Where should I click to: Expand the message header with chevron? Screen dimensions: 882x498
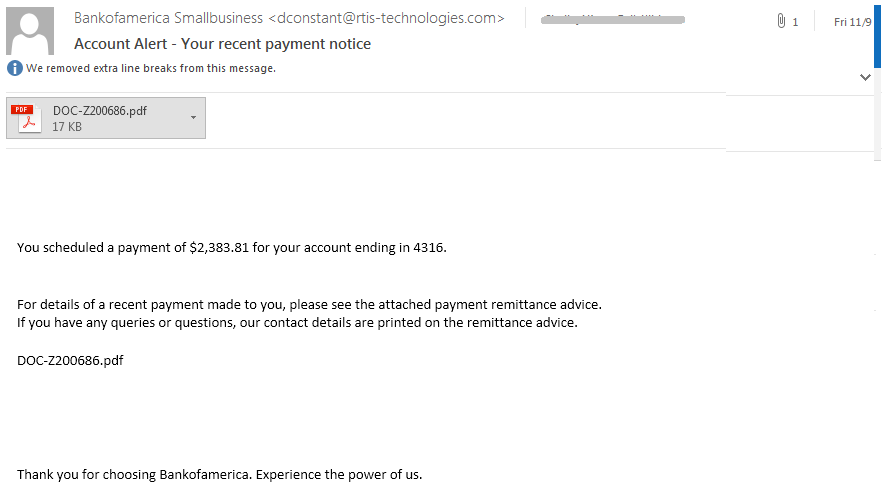click(865, 77)
